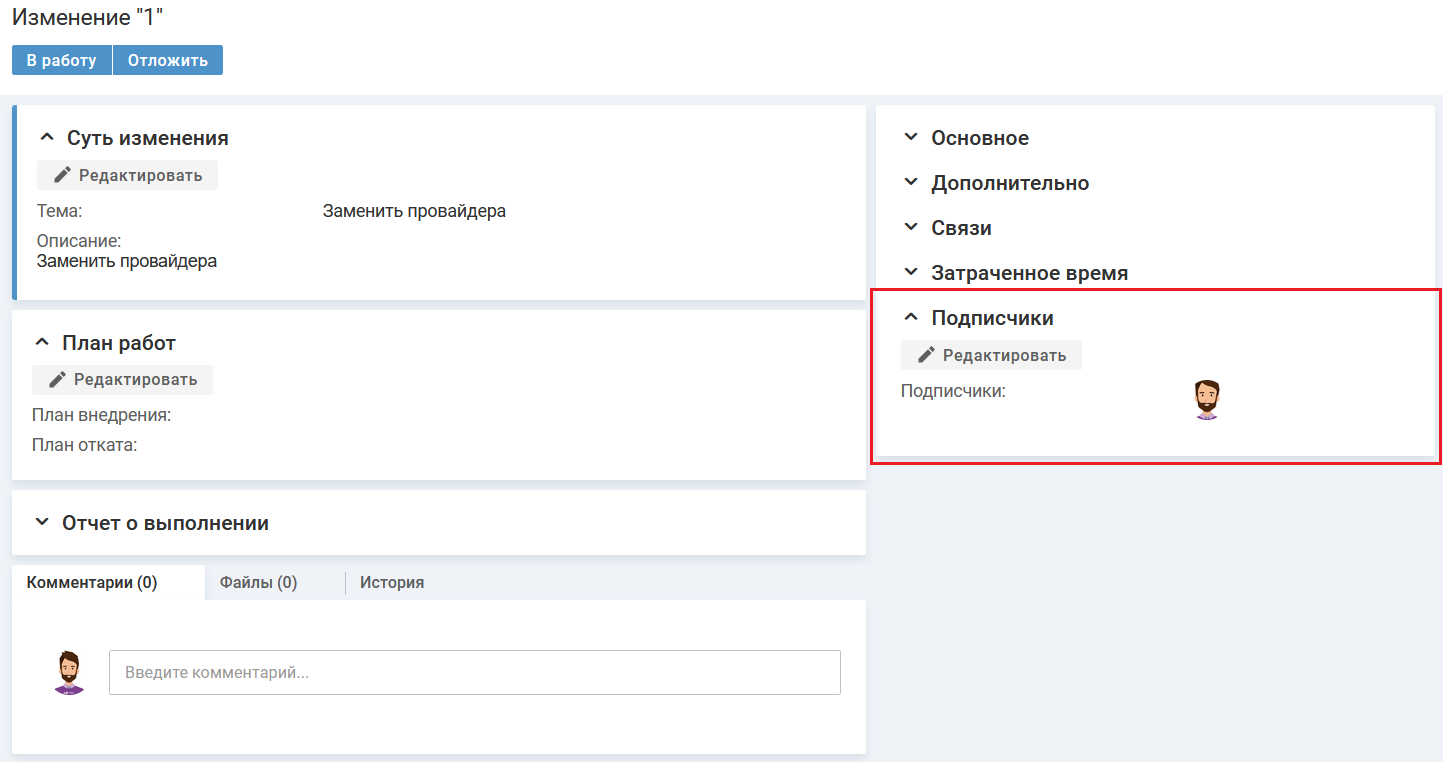Click the user avatar beside comment field

click(x=68, y=672)
